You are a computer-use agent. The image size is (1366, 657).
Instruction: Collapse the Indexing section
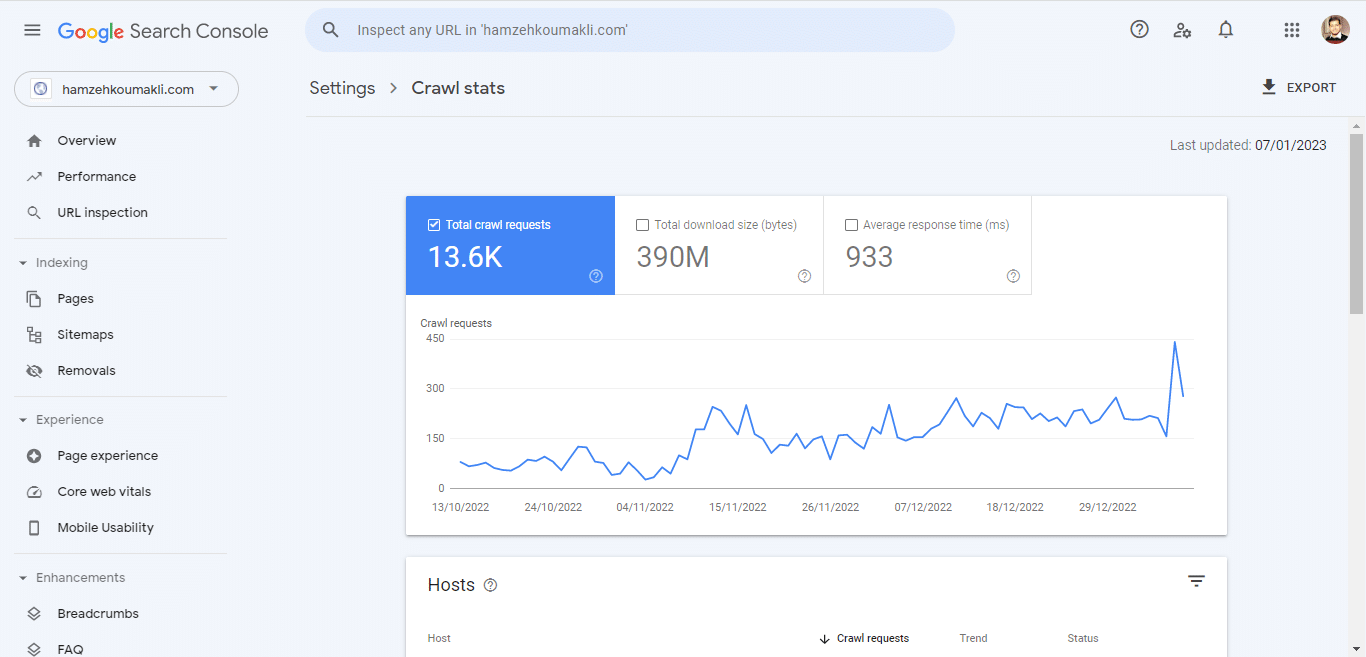click(23, 263)
